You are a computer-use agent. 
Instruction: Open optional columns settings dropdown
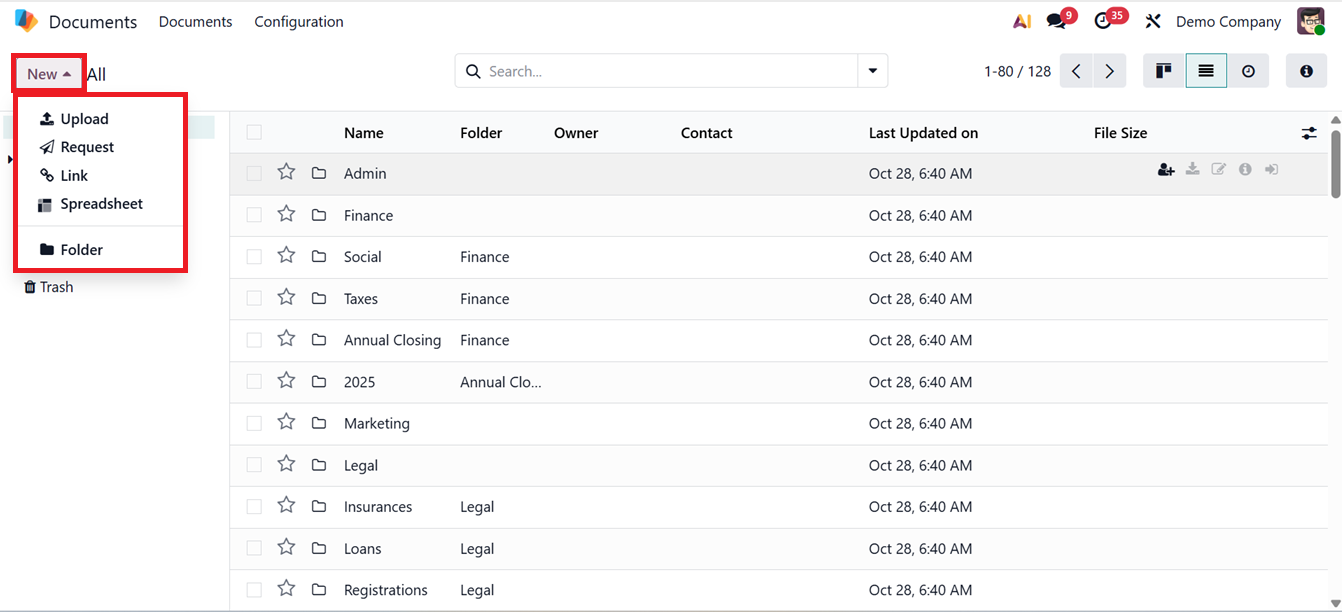click(x=1309, y=133)
